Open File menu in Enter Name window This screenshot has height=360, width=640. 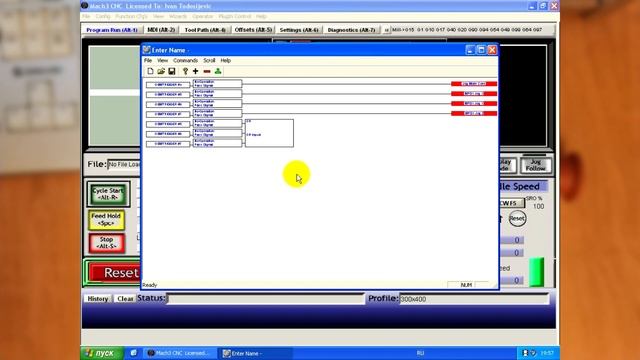(148, 60)
